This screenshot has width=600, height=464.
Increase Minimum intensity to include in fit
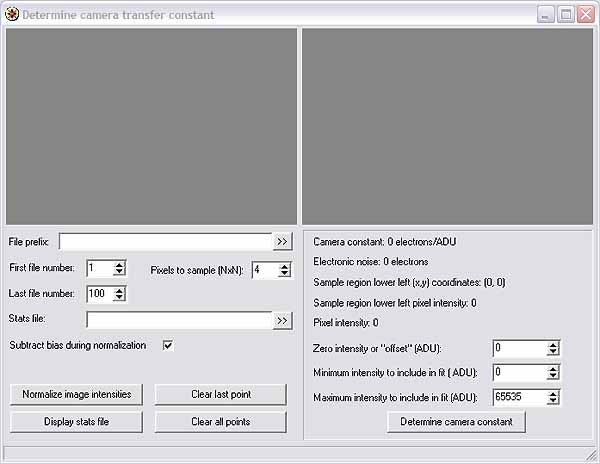click(553, 369)
